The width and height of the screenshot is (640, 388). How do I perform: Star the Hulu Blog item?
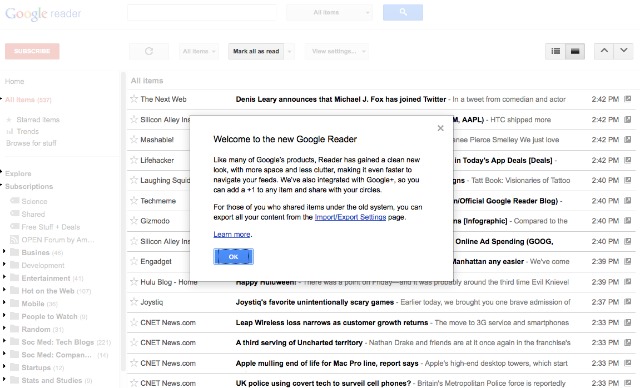coord(133,282)
